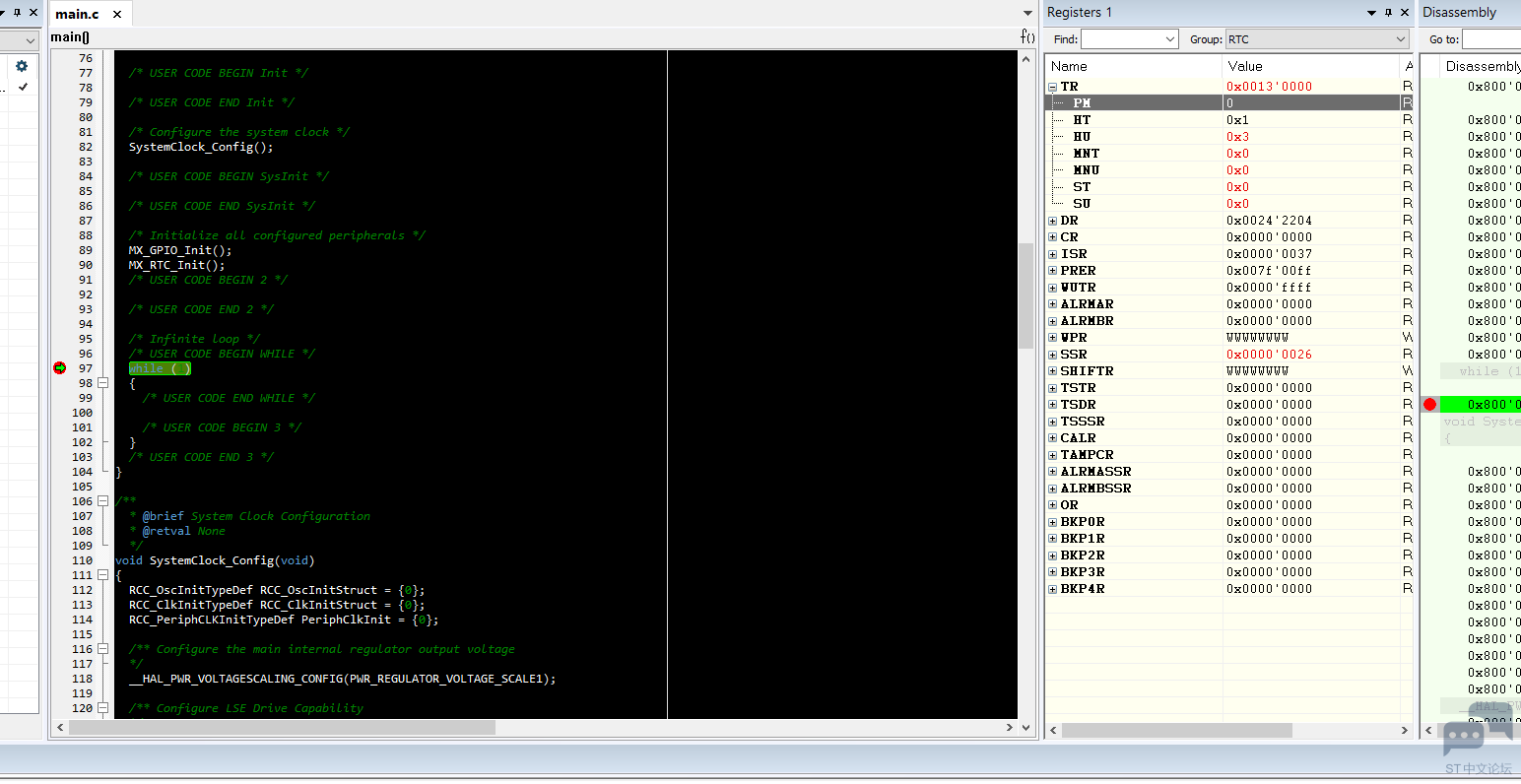The image size is (1521, 784).
Task: Open Registers 1 window options arrow
Action: (x=1371, y=13)
